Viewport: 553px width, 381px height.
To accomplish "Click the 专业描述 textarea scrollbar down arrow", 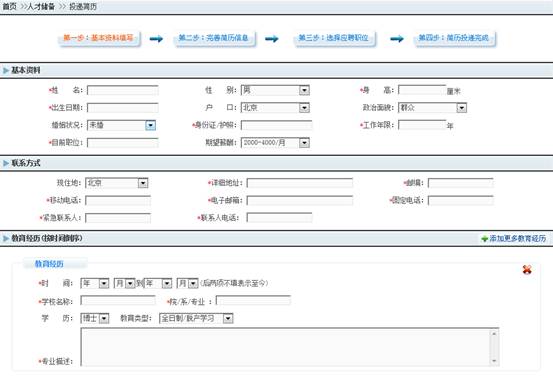I will pos(494,360).
